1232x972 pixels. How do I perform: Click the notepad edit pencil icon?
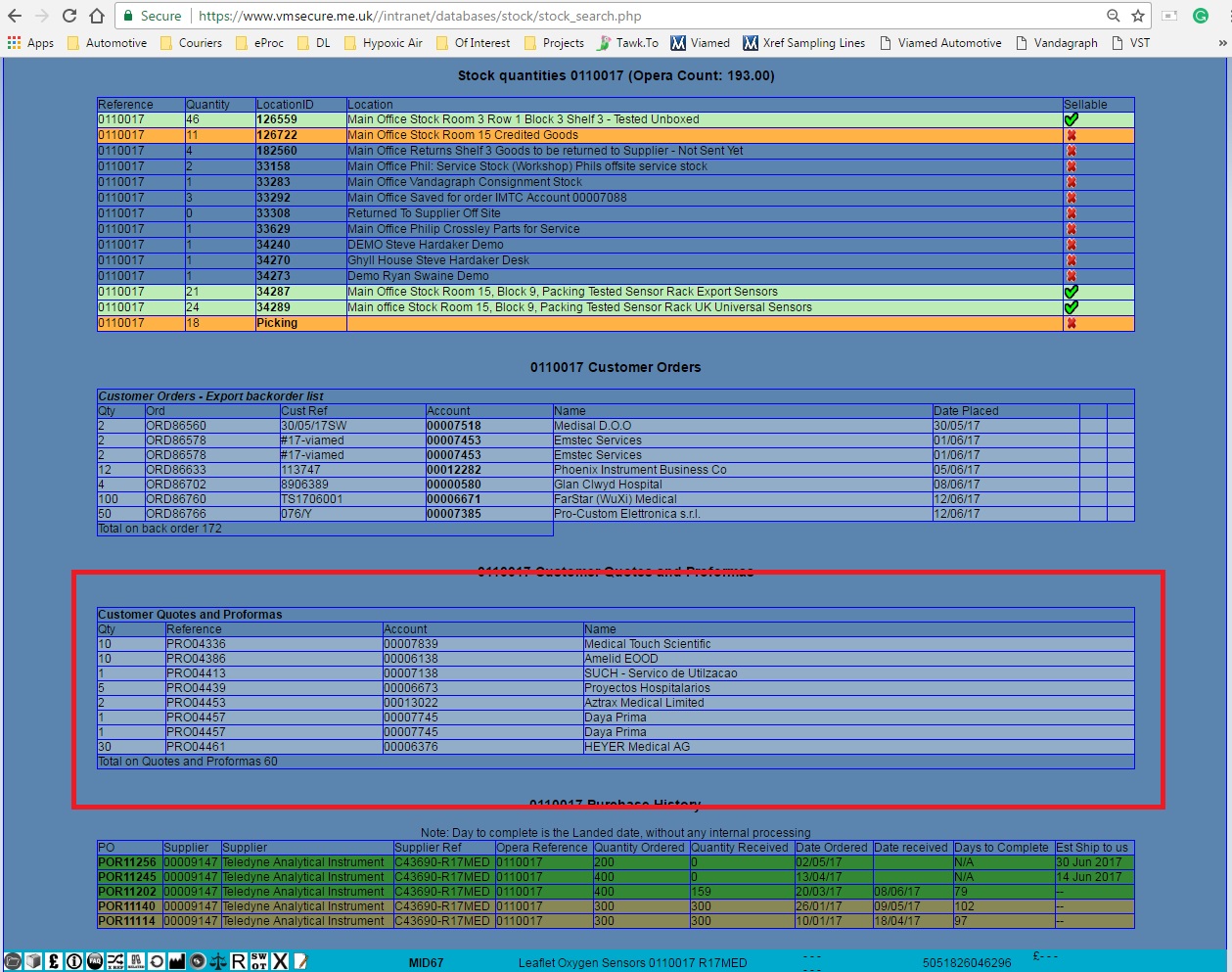tap(300, 961)
